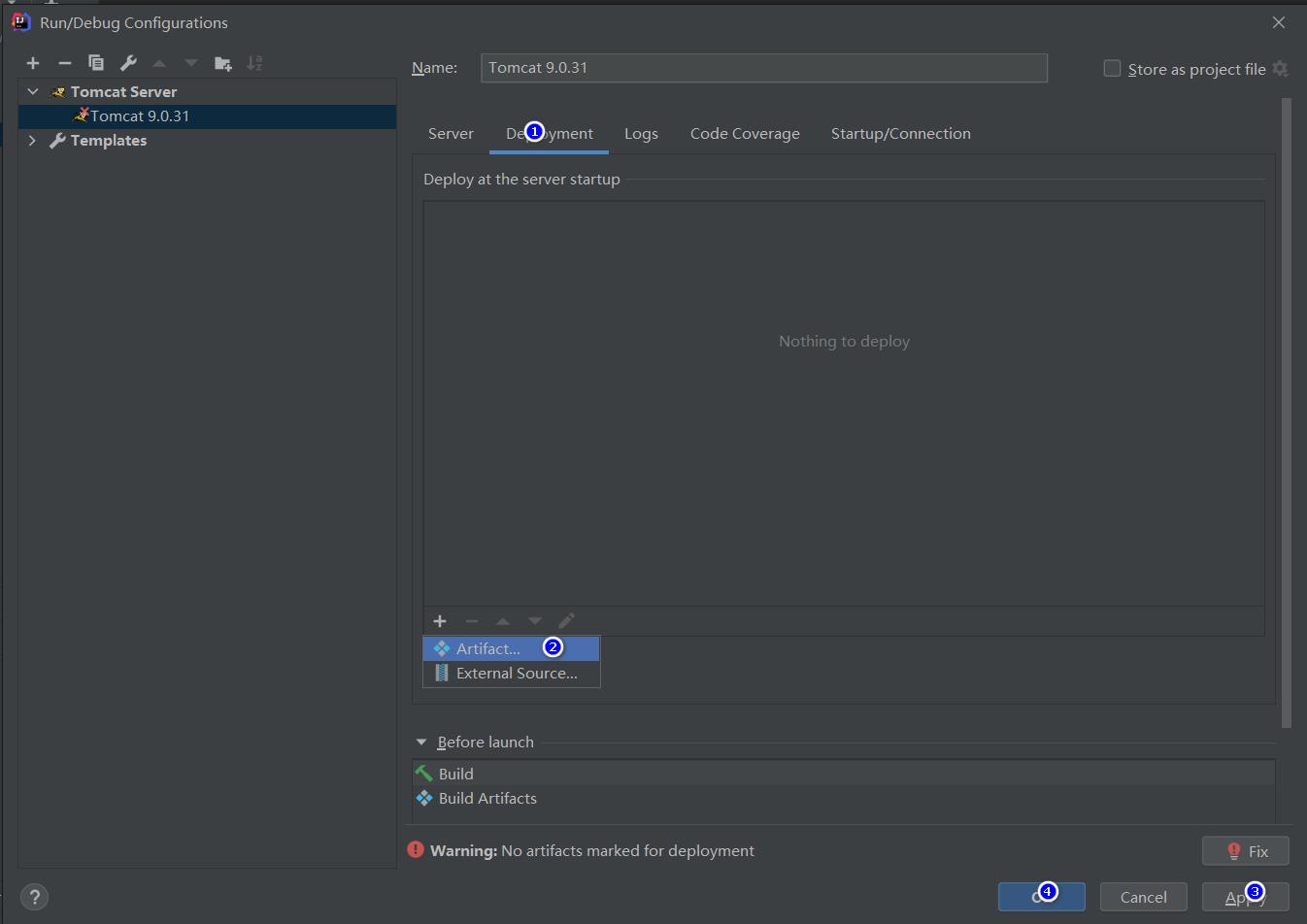Image resolution: width=1307 pixels, height=924 pixels.
Task: Copy the selected configuration
Action: pyautogui.click(x=96, y=63)
